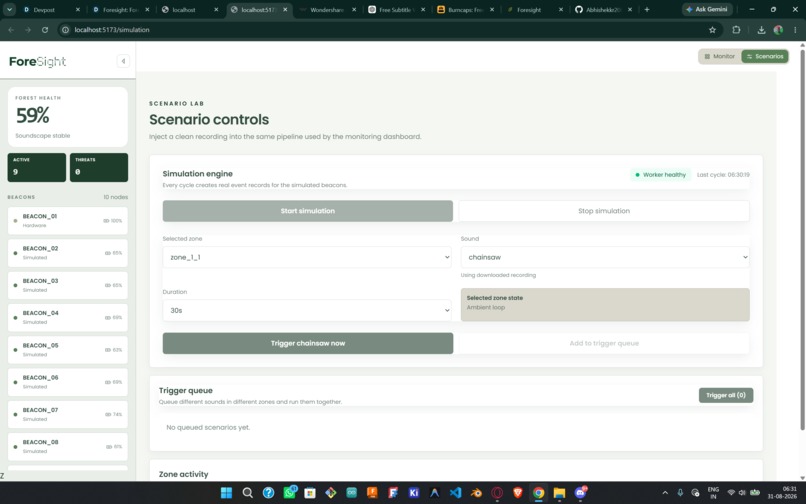Click the bookmark star icon in address bar
The width and height of the screenshot is (806, 504).
712,30
